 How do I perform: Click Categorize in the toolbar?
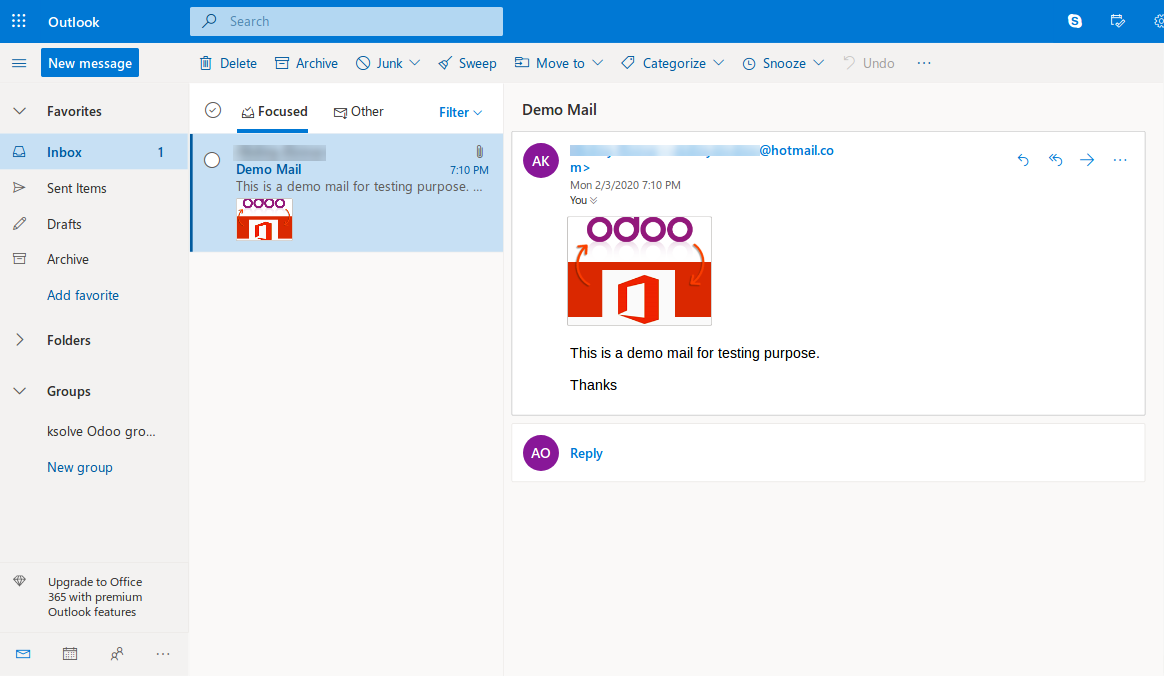click(664, 63)
